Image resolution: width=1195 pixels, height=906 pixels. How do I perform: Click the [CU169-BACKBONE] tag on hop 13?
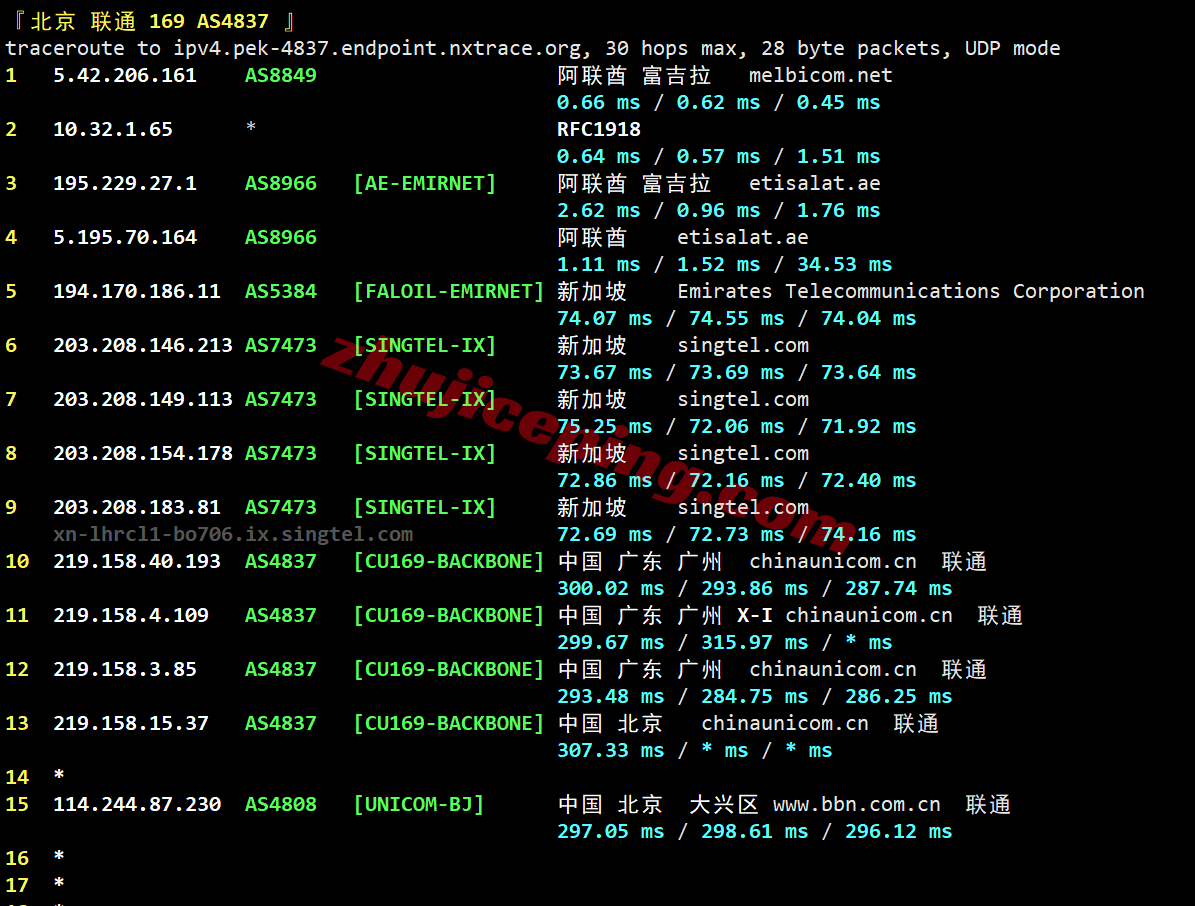448,723
